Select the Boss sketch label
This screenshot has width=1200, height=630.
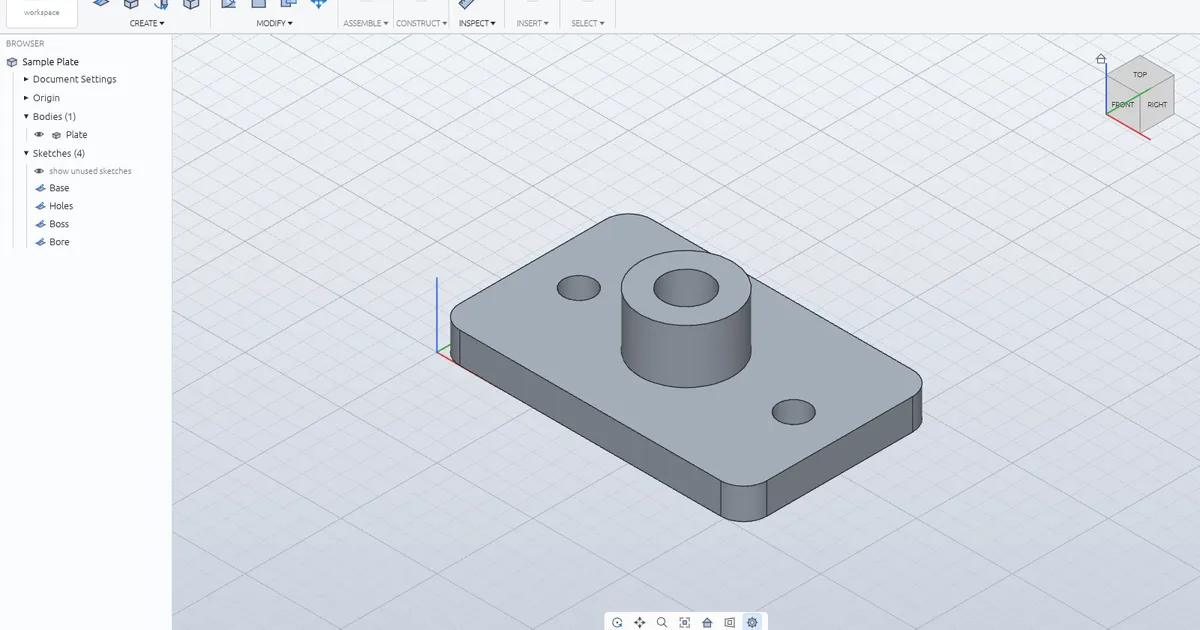(x=59, y=224)
